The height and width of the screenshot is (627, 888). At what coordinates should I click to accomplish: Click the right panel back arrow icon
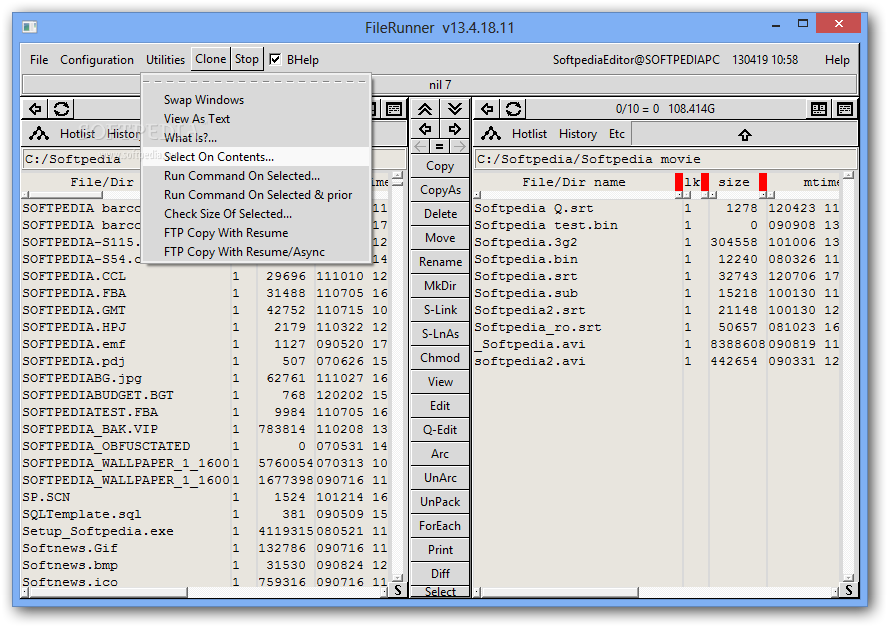point(487,108)
